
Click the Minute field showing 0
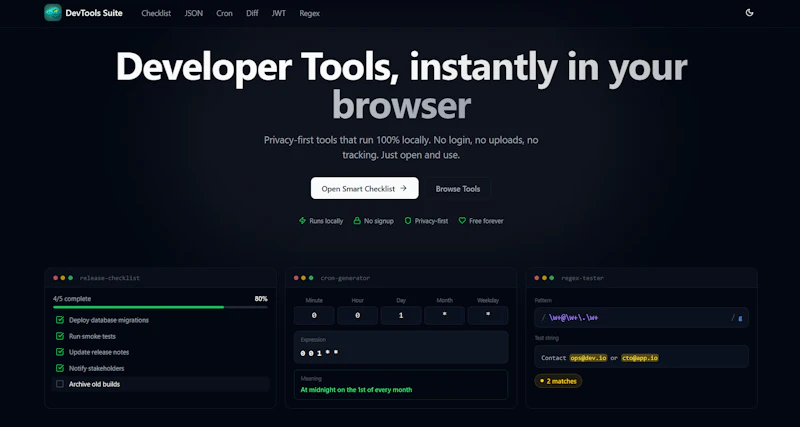[x=314, y=315]
